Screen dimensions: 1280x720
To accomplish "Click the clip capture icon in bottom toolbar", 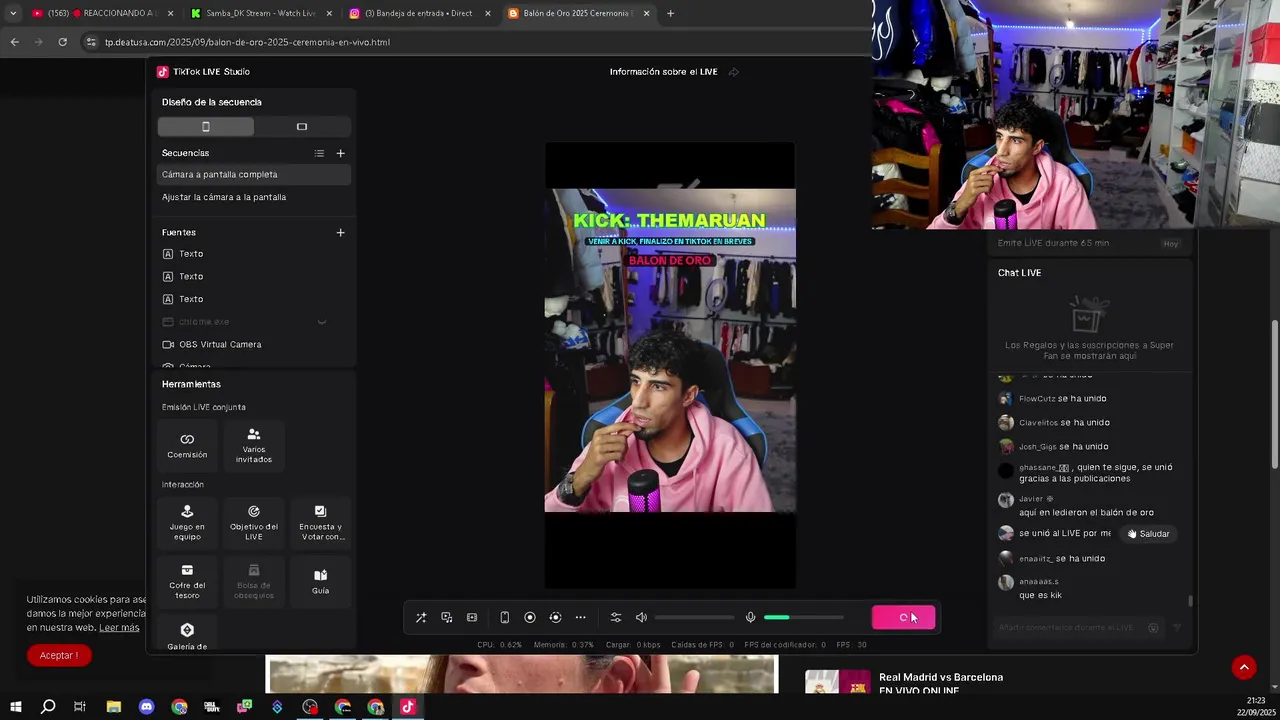I will (472, 618).
